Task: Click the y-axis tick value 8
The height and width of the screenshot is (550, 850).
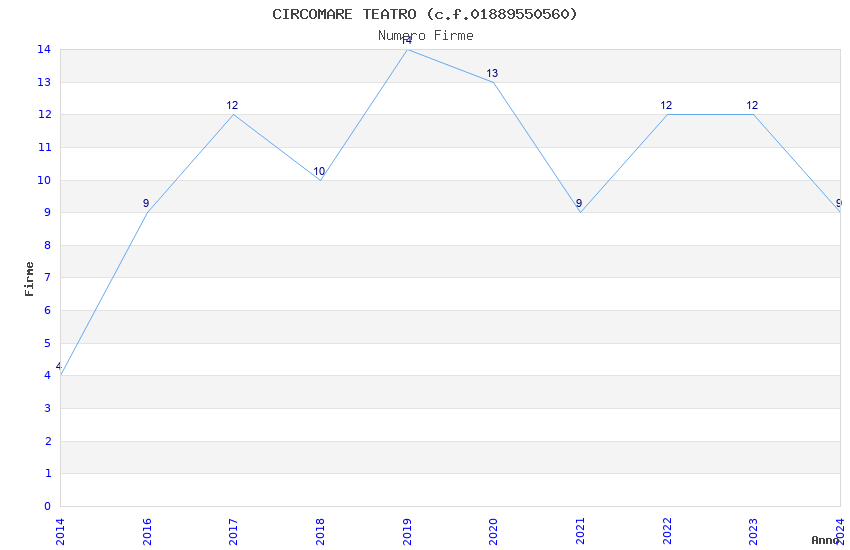Action: (x=48, y=245)
